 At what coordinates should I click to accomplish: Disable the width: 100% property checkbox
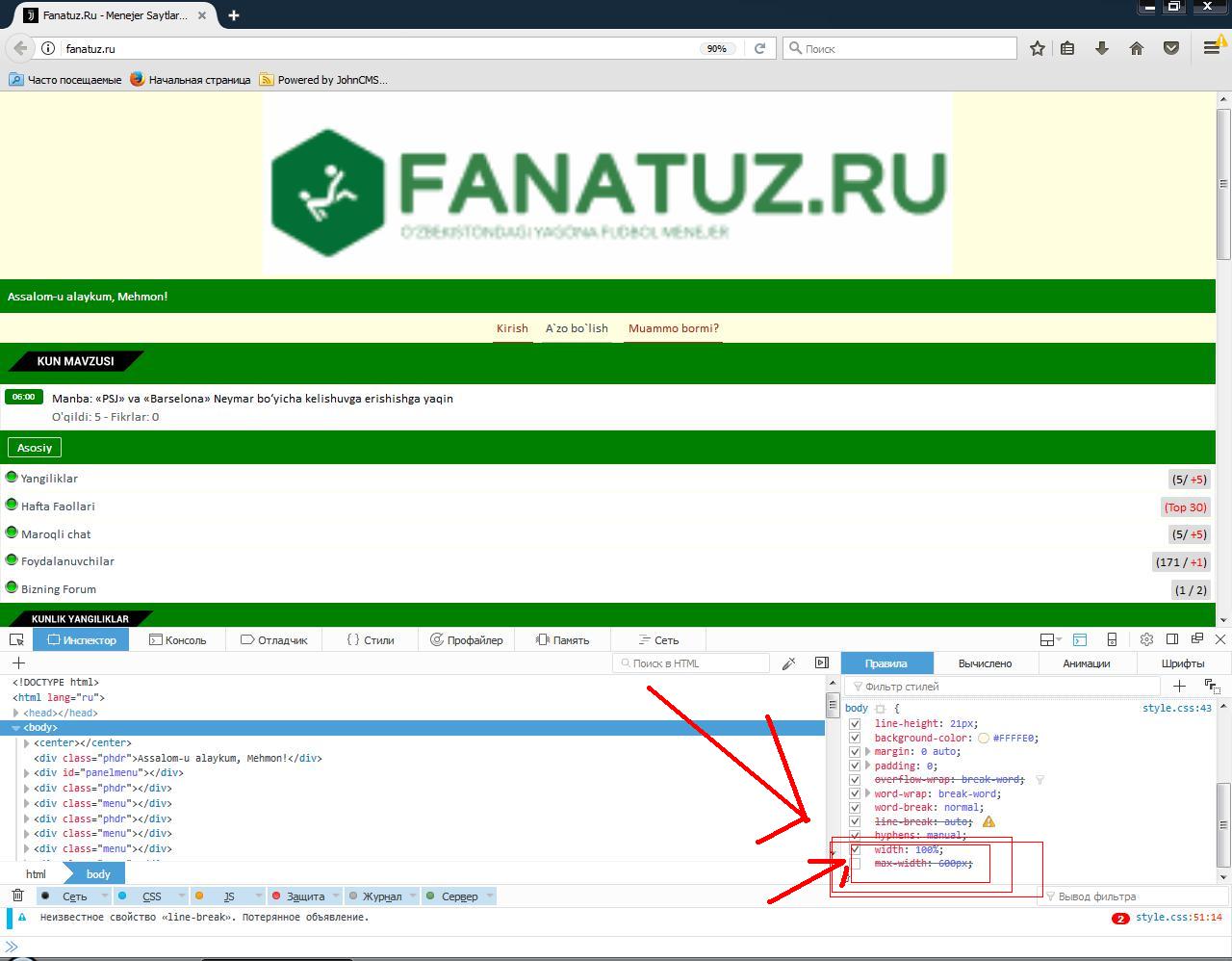click(x=855, y=849)
